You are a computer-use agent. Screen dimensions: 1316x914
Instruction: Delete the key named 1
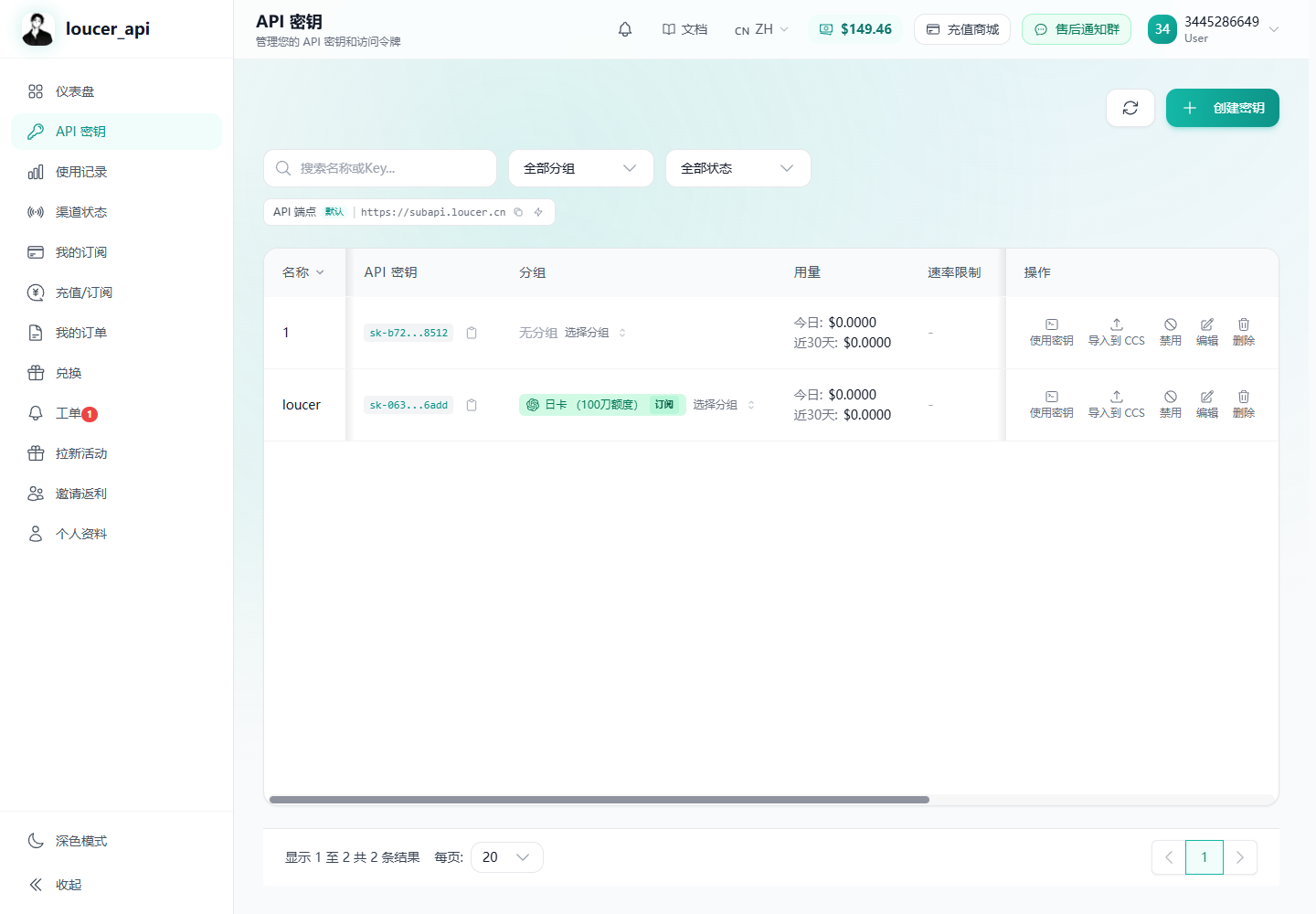coord(1244,332)
